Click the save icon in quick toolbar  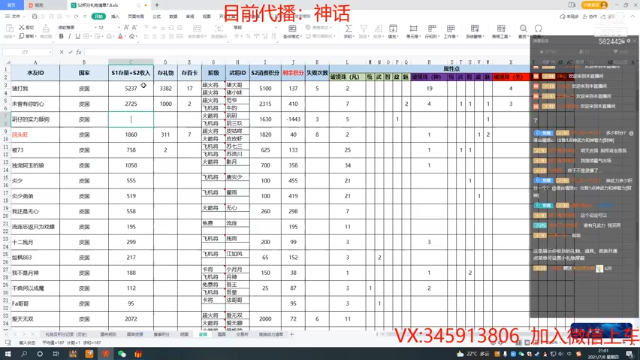[x=34, y=16]
